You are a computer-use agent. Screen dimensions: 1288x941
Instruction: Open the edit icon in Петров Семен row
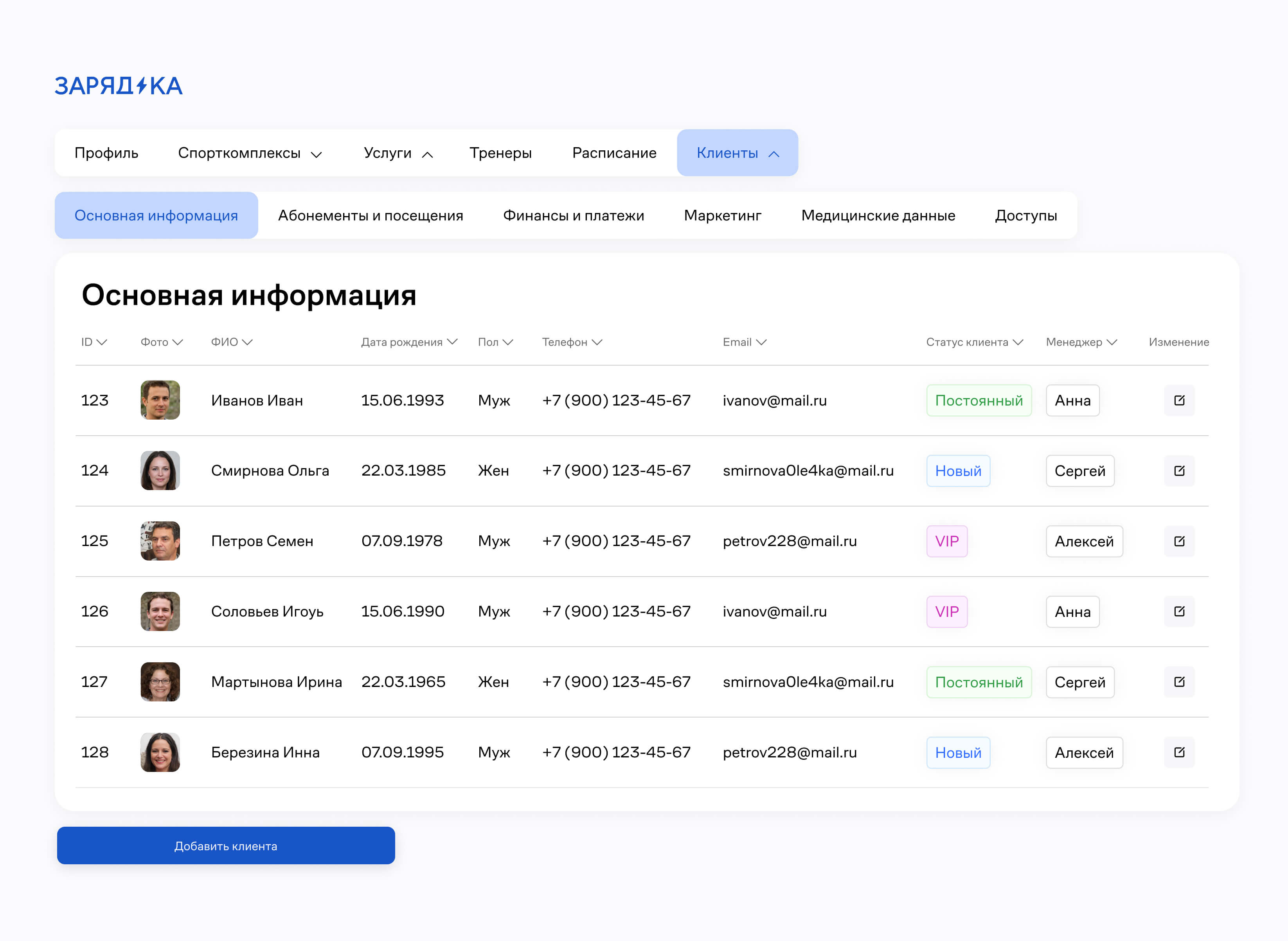coord(1179,541)
